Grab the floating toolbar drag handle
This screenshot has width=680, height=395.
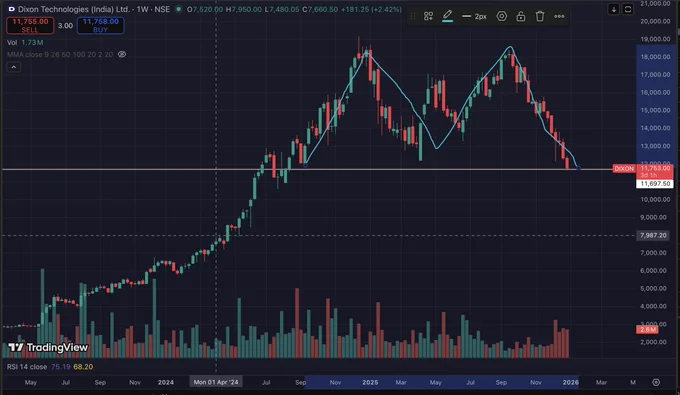[x=413, y=16]
